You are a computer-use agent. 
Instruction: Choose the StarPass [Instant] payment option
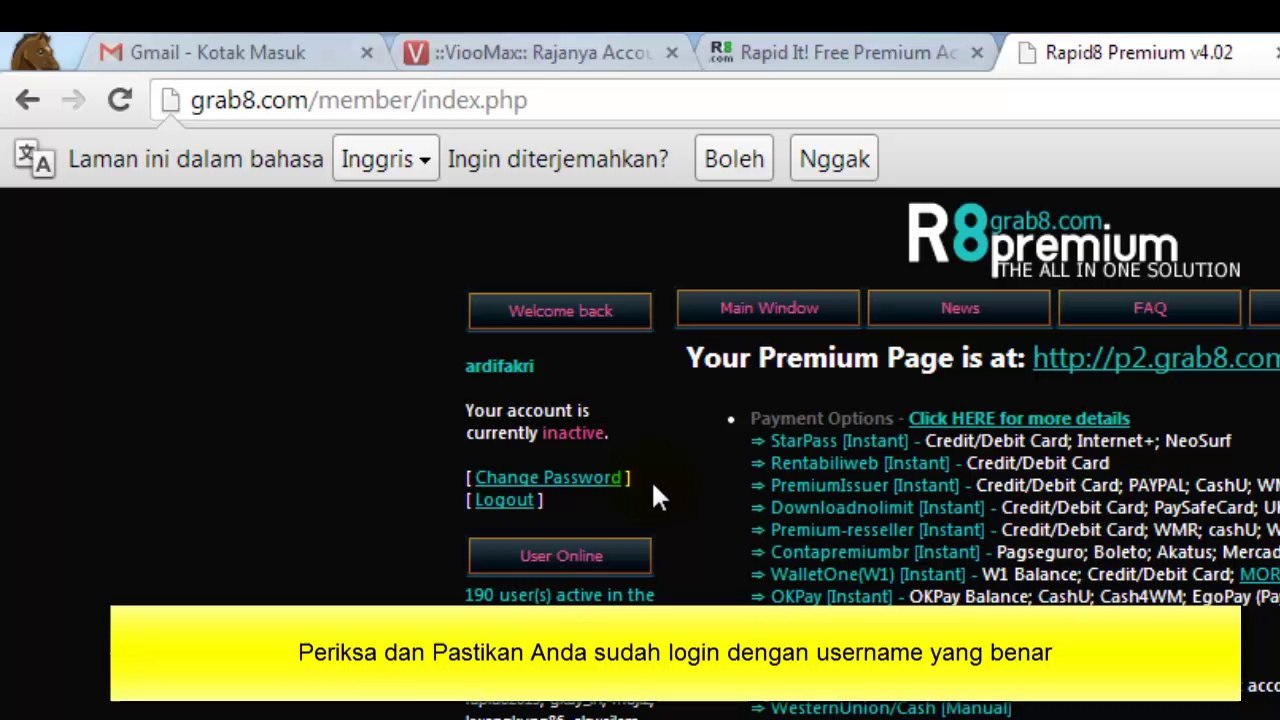(x=839, y=441)
